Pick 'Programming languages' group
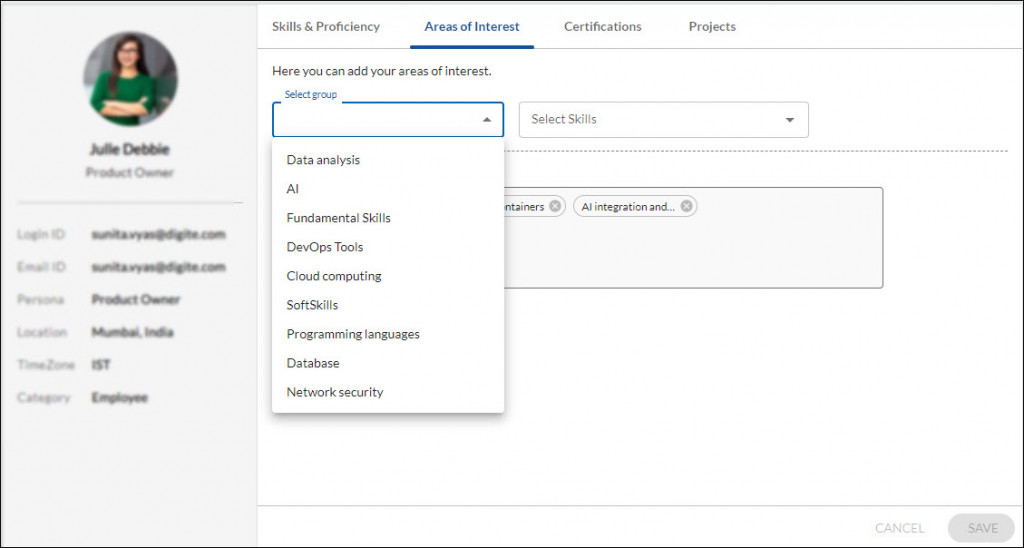This screenshot has width=1024, height=548. click(x=388, y=334)
